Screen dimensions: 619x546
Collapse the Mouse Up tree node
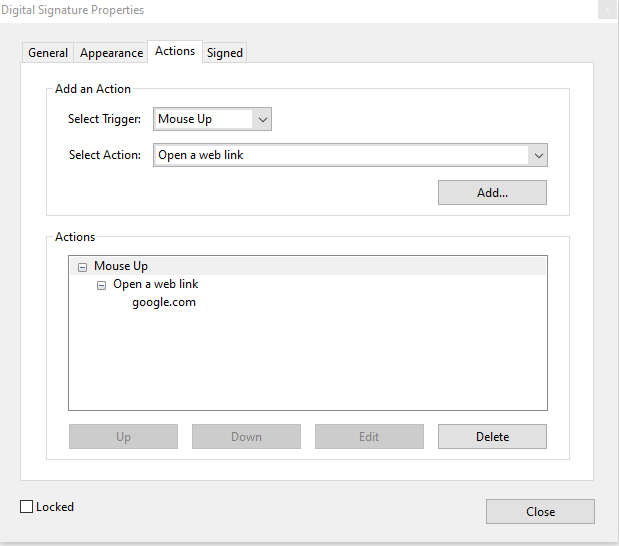click(82, 267)
